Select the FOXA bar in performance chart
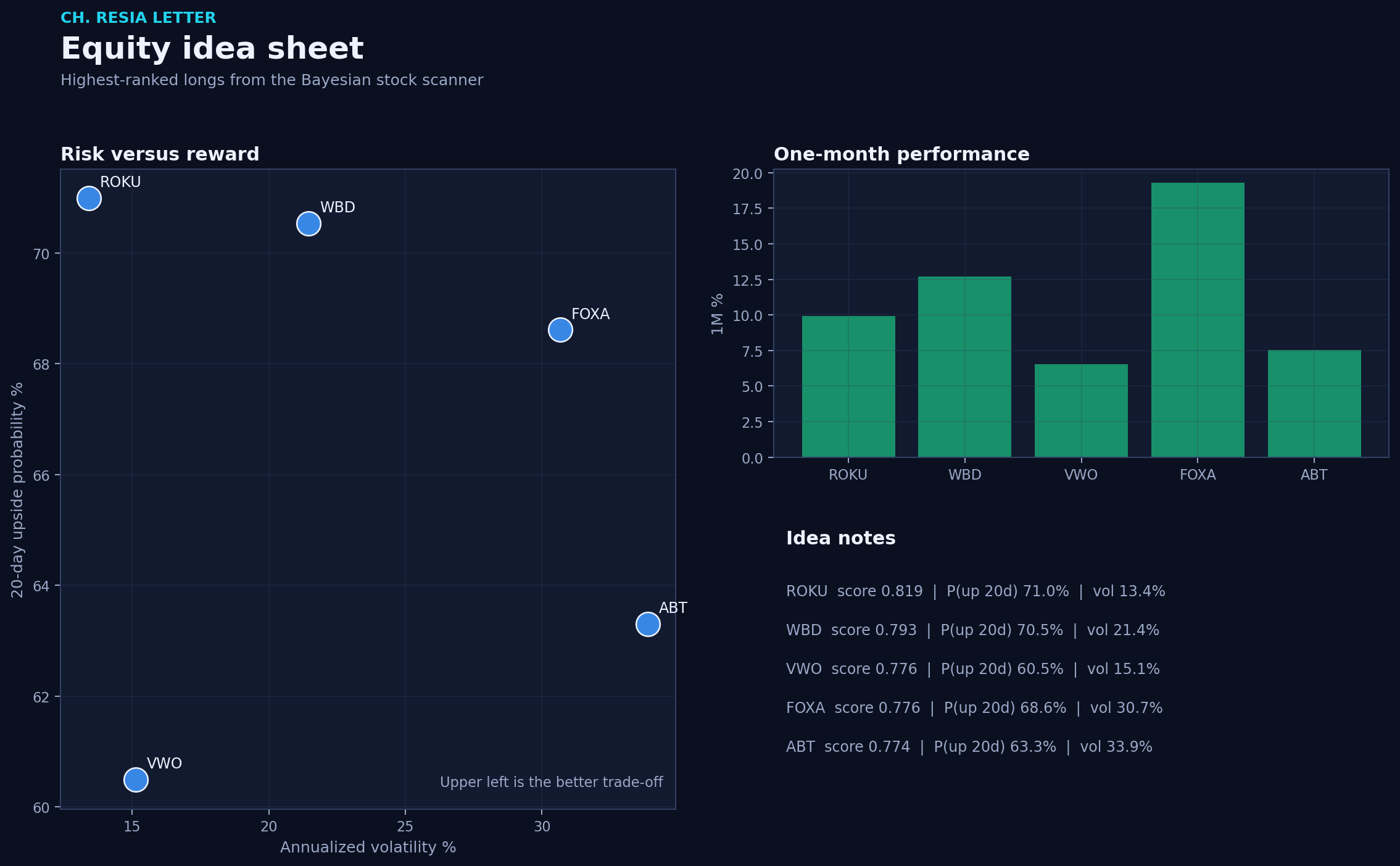 pos(1198,320)
